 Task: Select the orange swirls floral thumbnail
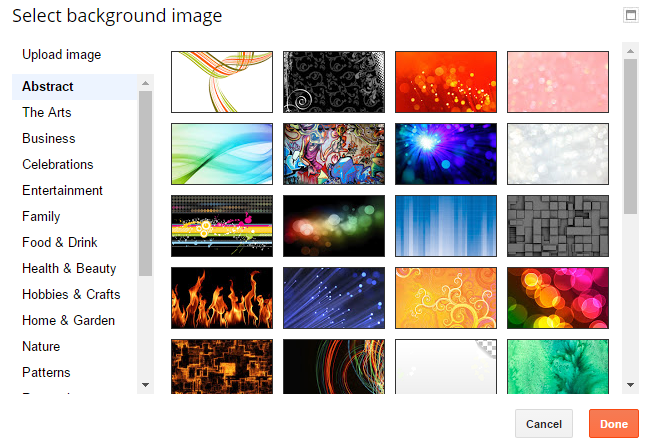point(445,298)
